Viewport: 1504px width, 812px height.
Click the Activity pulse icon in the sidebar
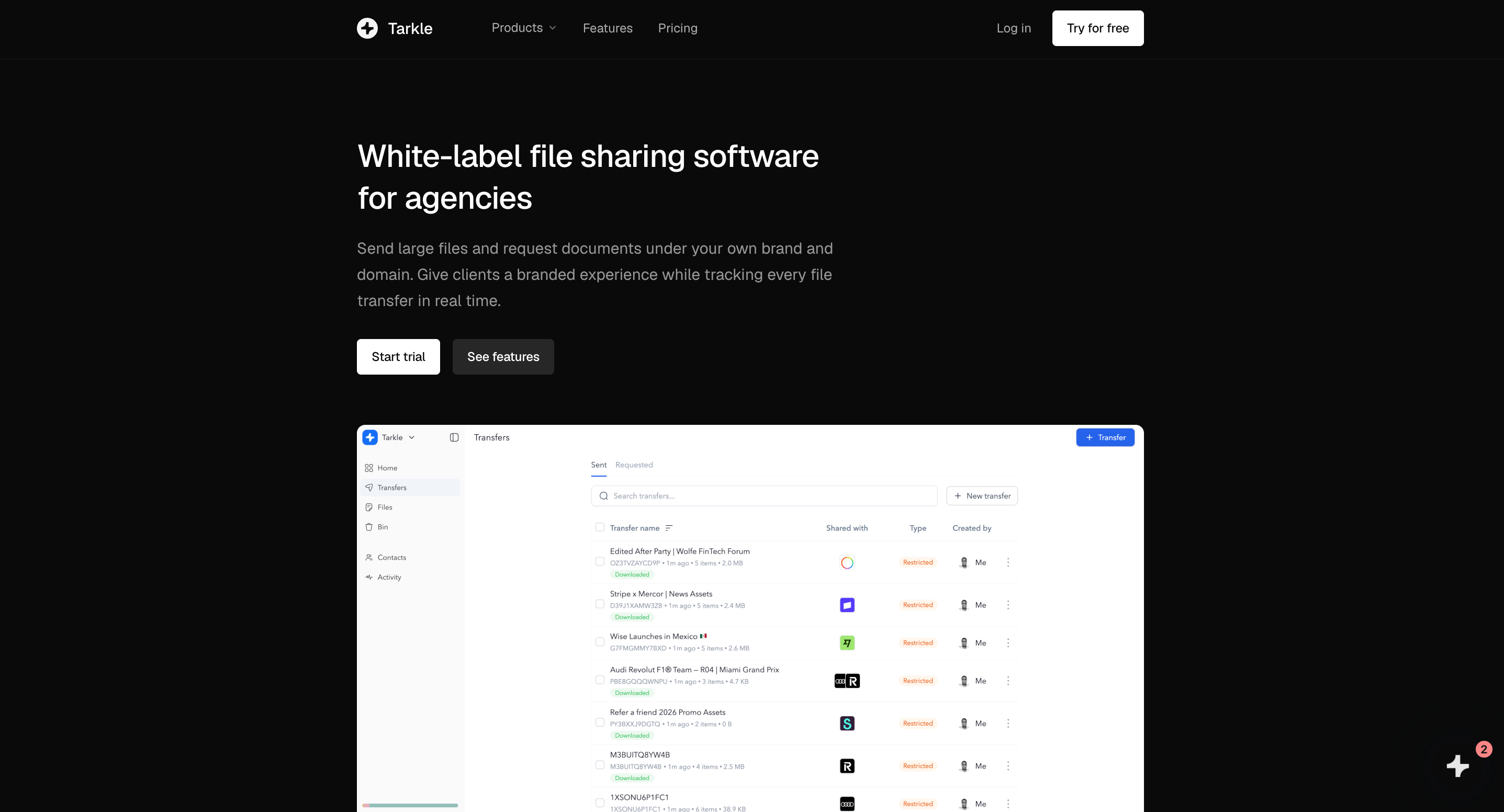[x=369, y=577]
